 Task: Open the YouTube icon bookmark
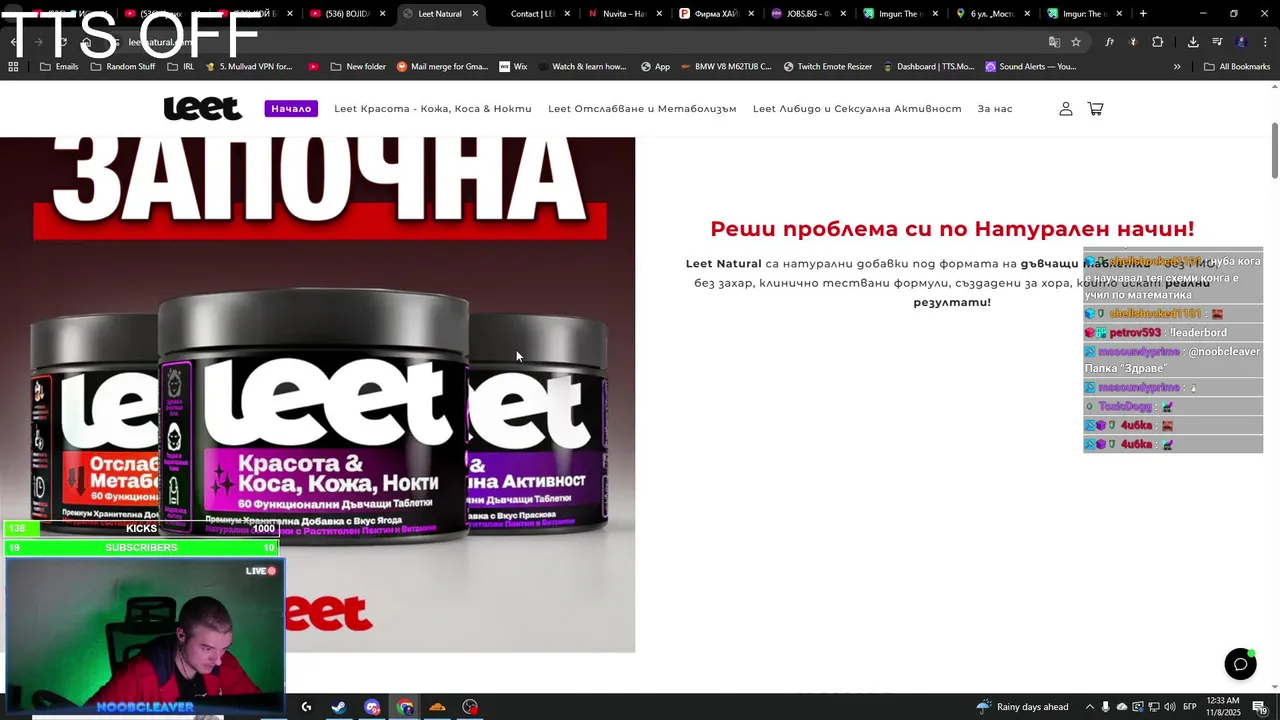pyautogui.click(x=314, y=67)
